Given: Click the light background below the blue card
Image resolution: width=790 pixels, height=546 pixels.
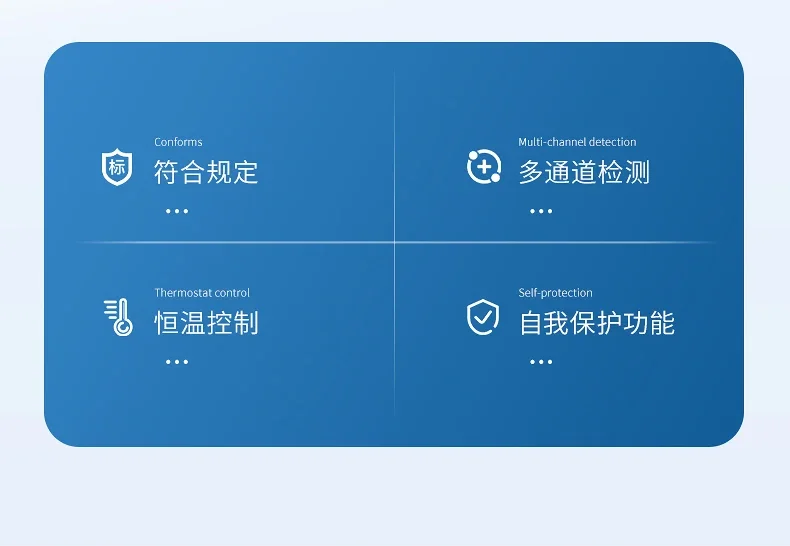Looking at the screenshot, I should click(x=395, y=496).
